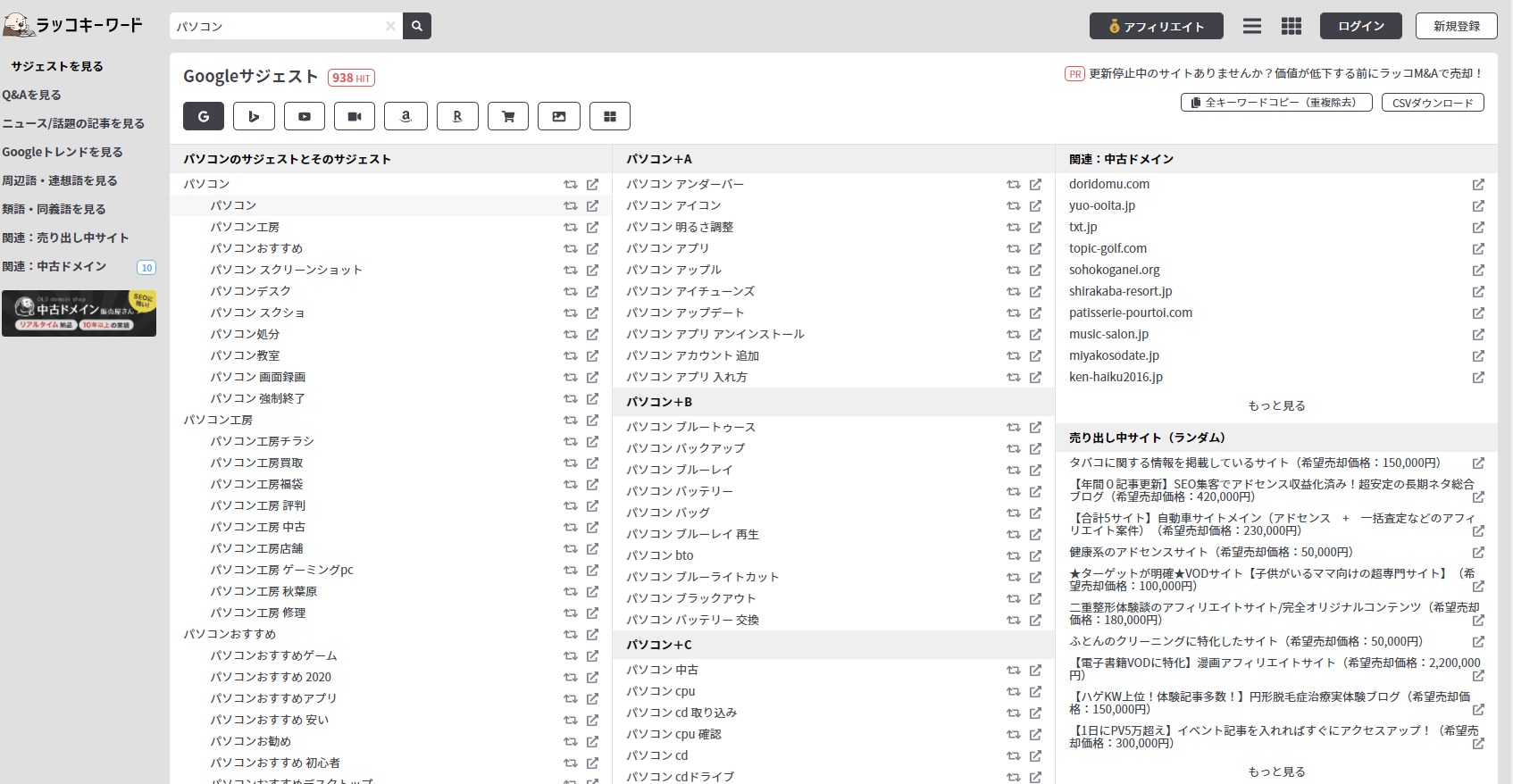
Task: Select the YouTube suggest icon
Action: tap(305, 116)
